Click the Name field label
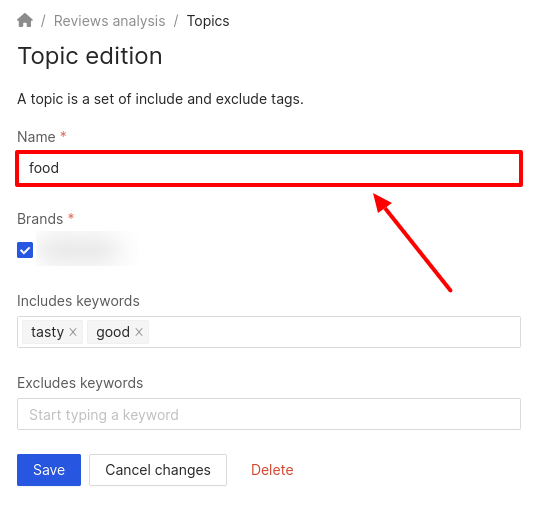The width and height of the screenshot is (540, 512). click(x=36, y=137)
